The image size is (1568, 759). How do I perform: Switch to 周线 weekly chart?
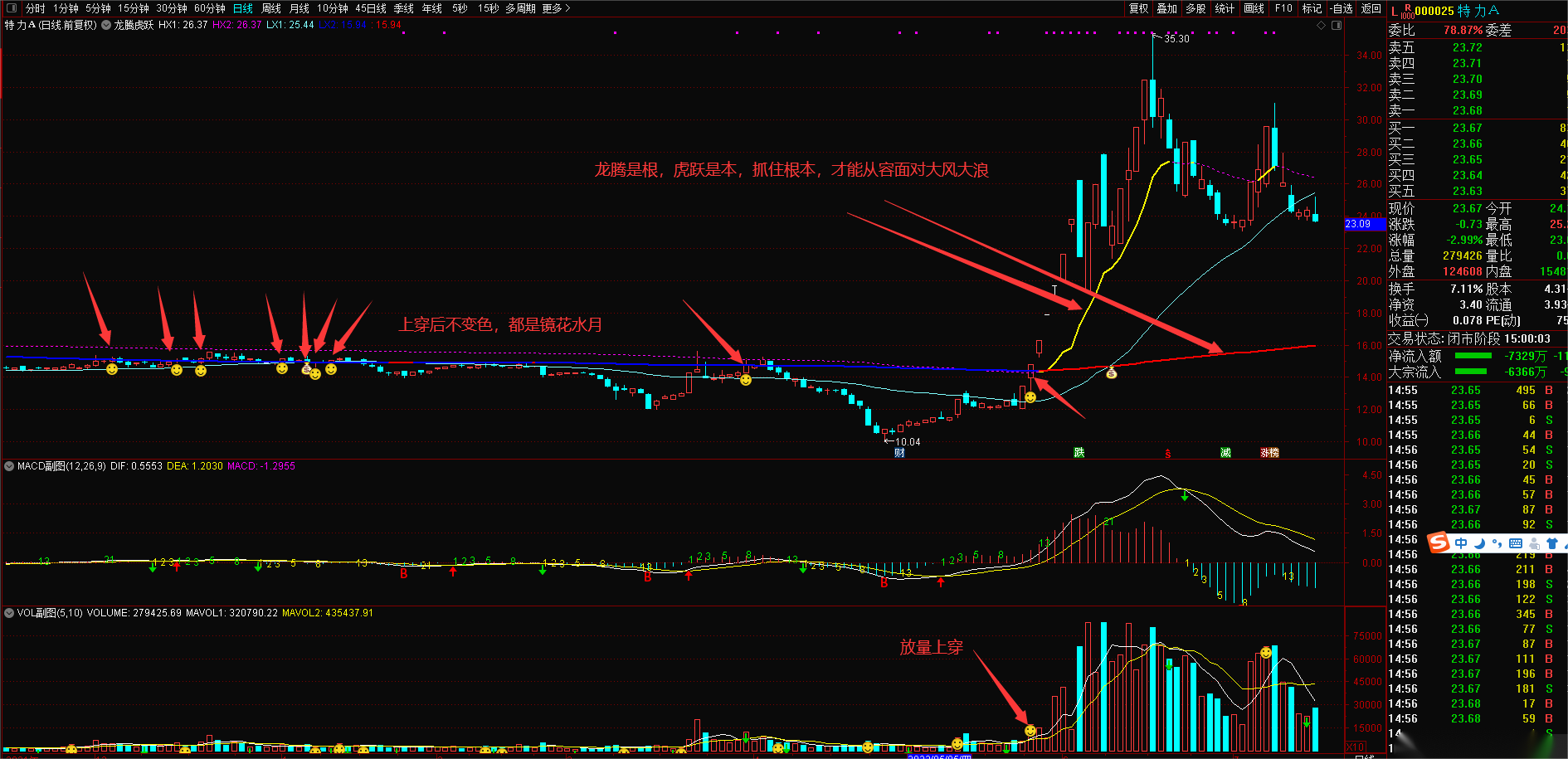[x=271, y=8]
